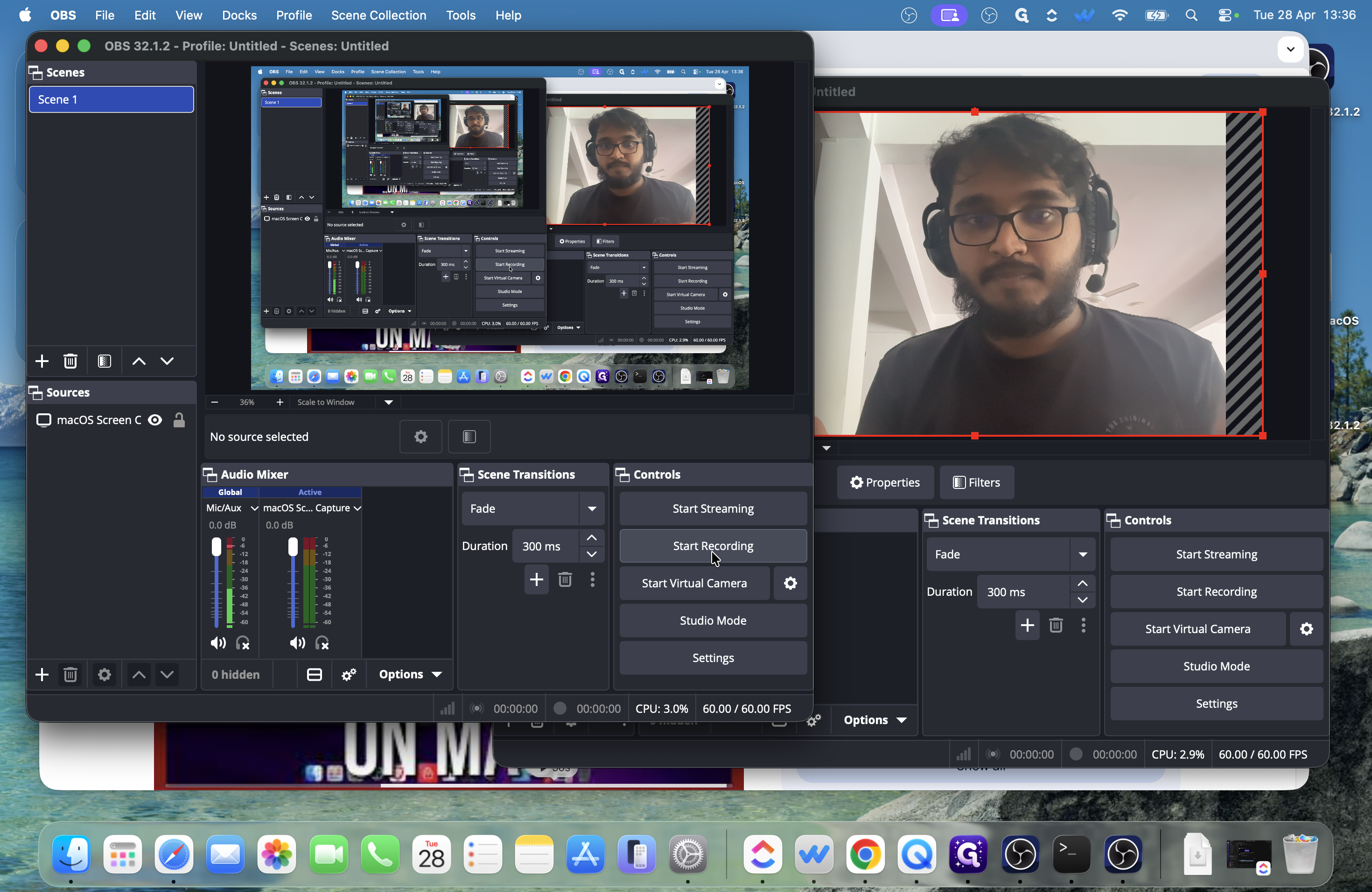Move scene up in the Scenes panel
Screen dimensions: 1372x892
point(139,361)
